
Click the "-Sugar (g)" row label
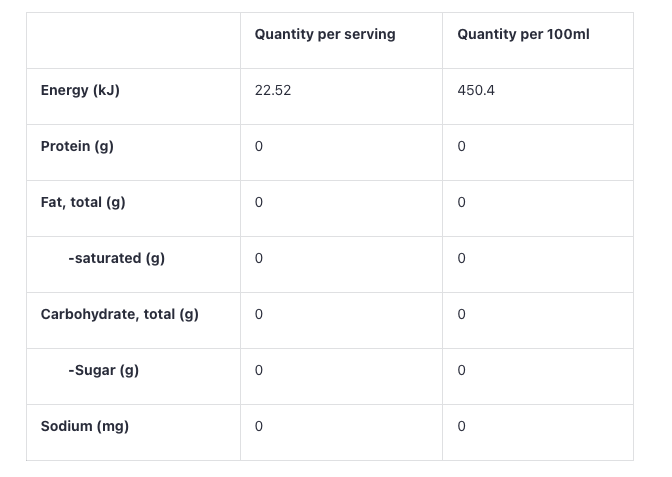pos(103,371)
